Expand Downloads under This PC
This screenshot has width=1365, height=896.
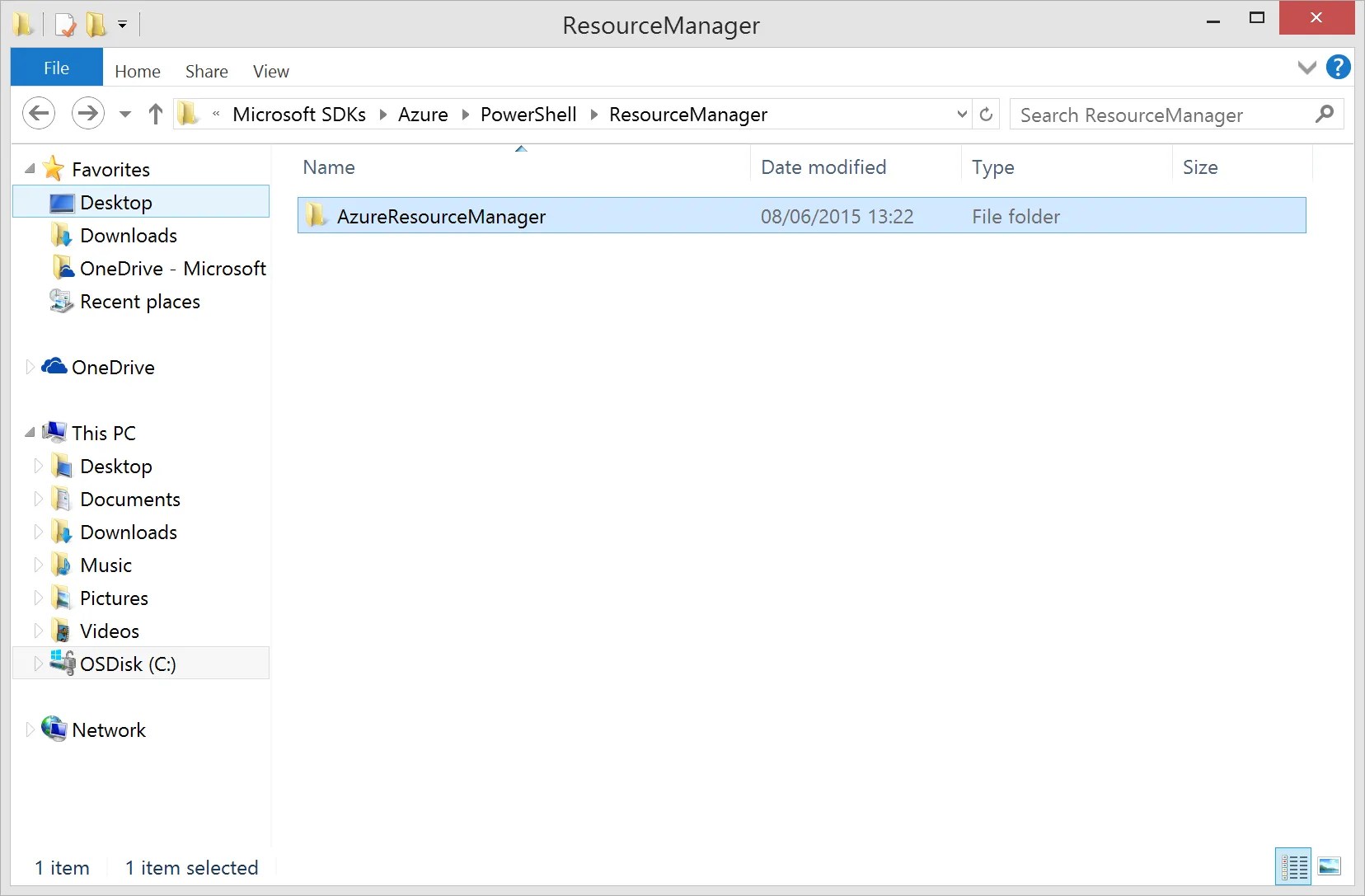[x=38, y=532]
